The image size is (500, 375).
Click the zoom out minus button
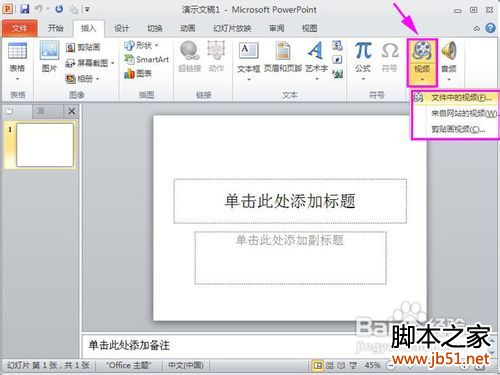click(391, 366)
